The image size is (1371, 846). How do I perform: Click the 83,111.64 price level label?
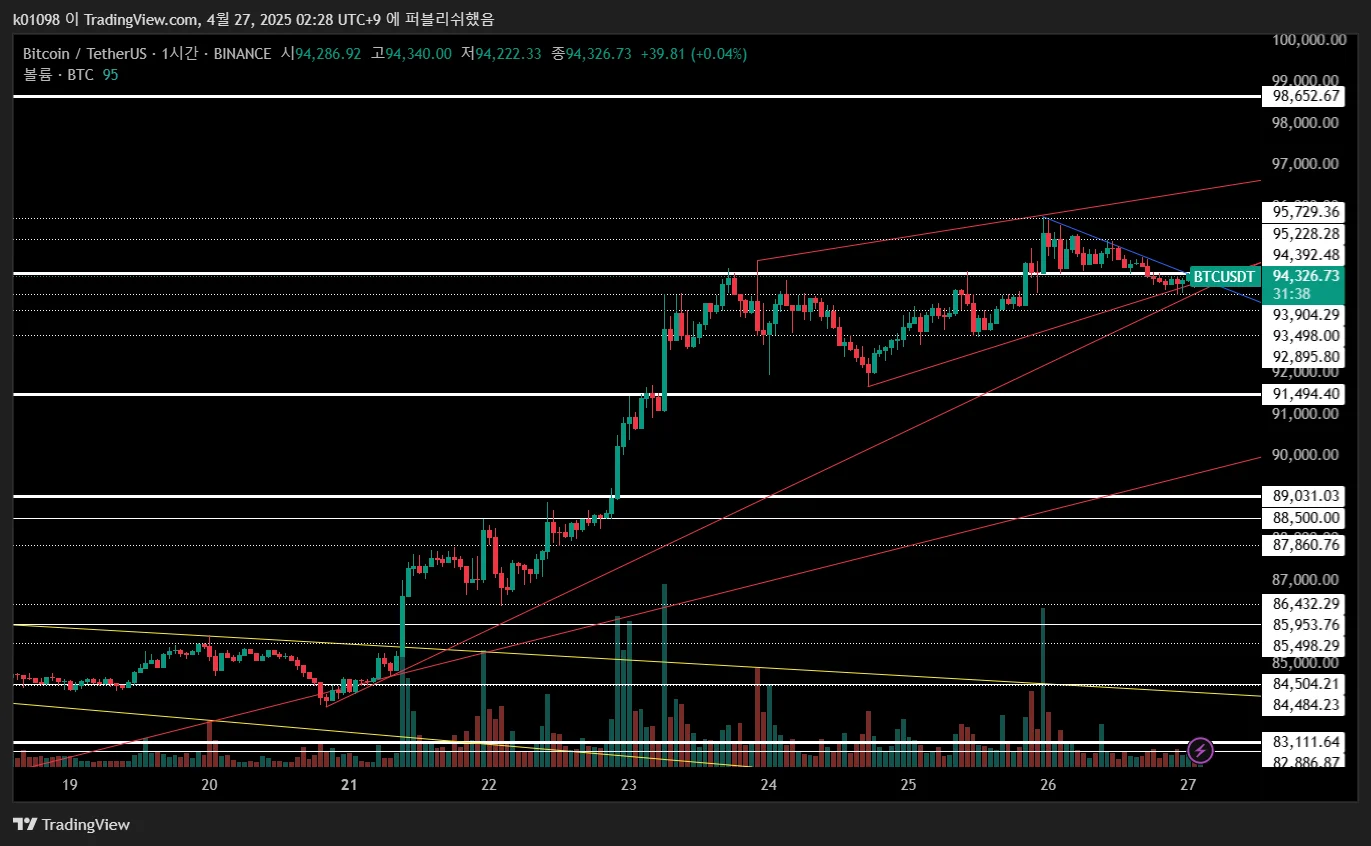1305,742
